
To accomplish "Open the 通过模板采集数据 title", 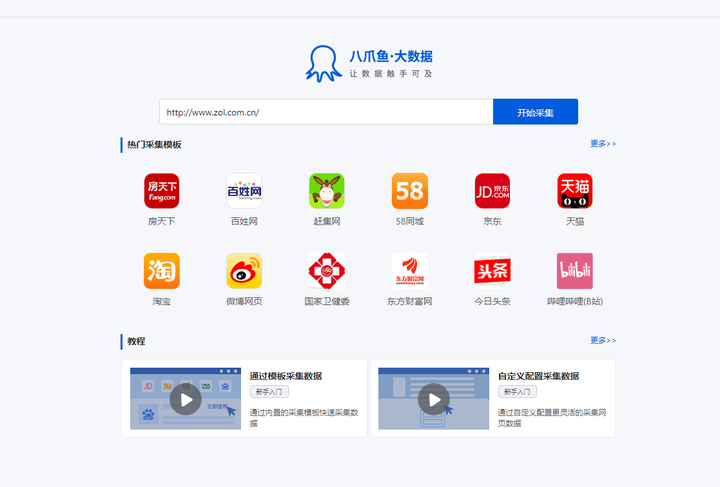I will 286,376.
